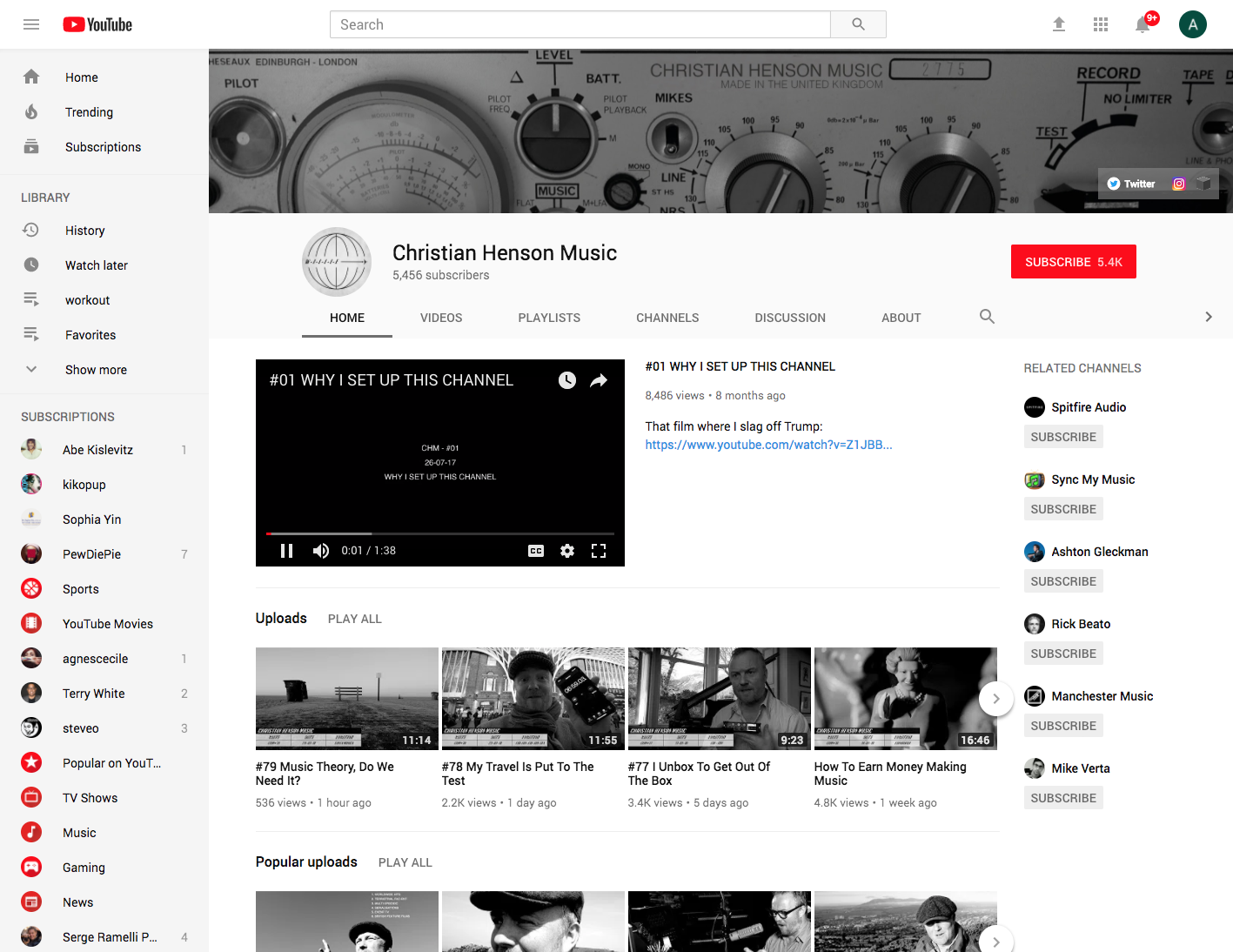Click the search magnifier button
This screenshot has width=1233, height=952.
coord(858,24)
